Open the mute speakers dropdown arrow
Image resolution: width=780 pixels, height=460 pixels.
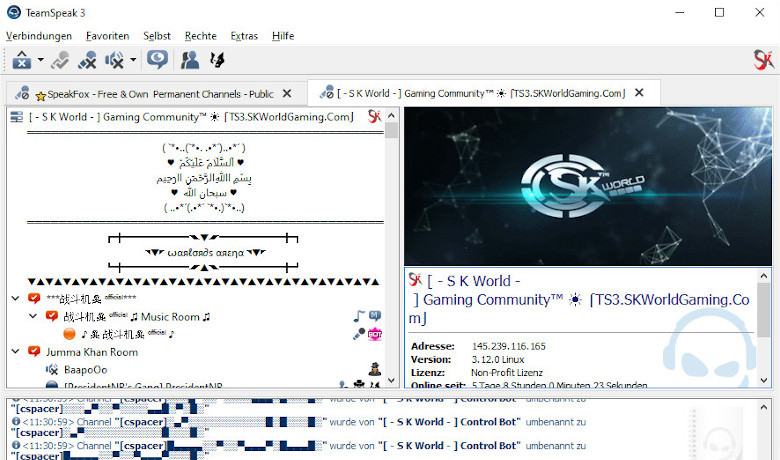click(133, 60)
